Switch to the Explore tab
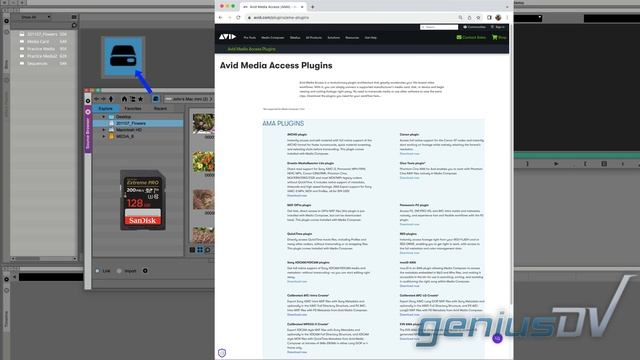Image resolution: width=640 pixels, height=360 pixels. pyautogui.click(x=105, y=108)
